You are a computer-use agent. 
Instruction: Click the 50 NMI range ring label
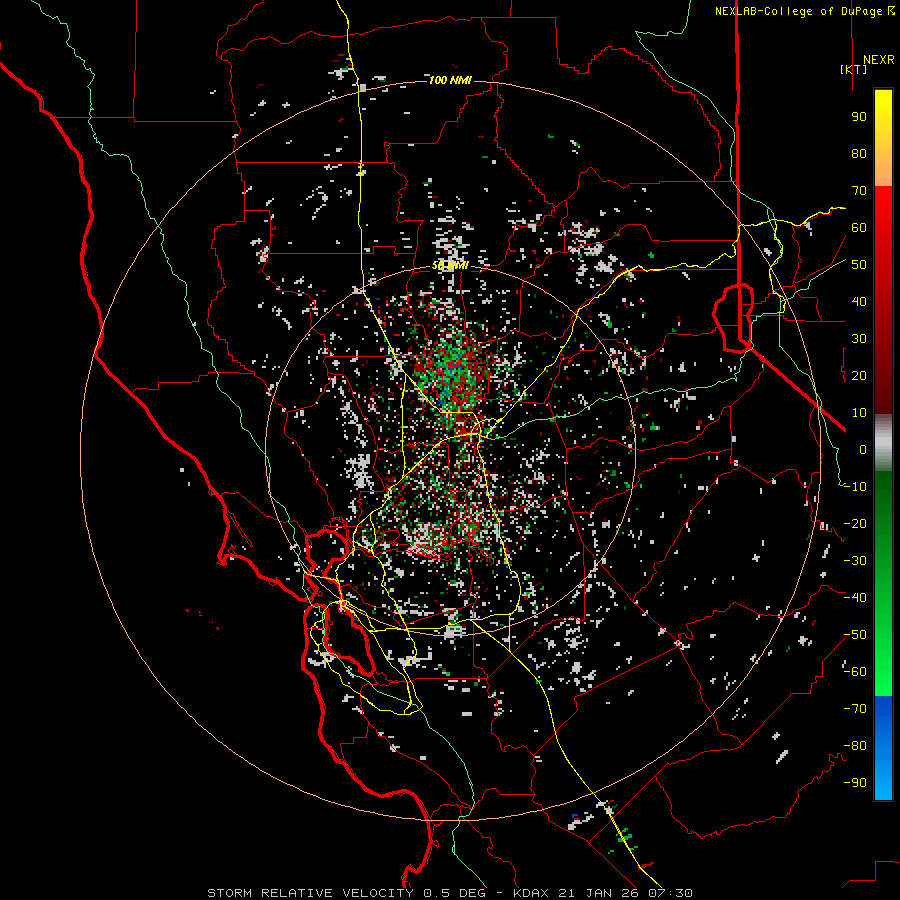451,266
